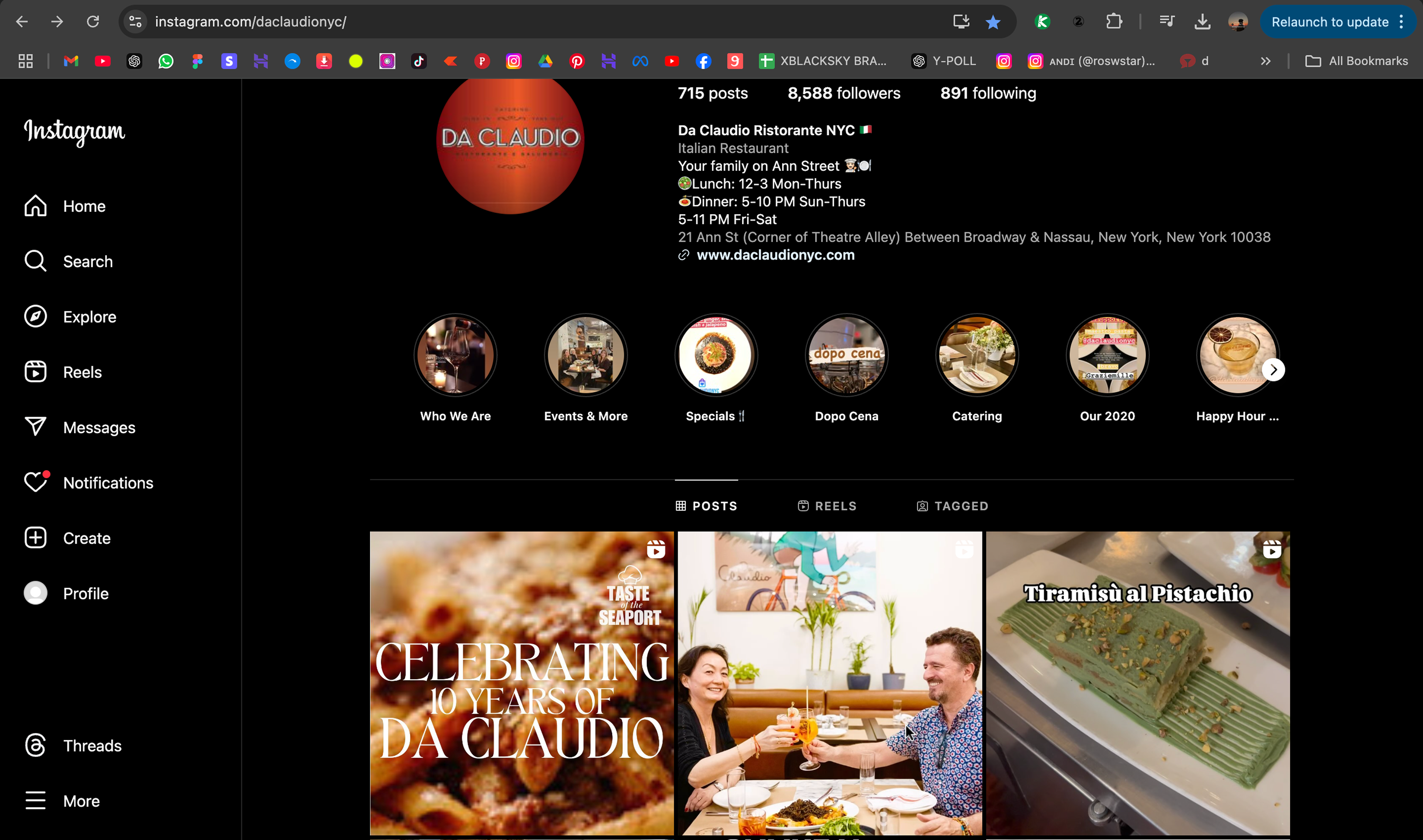
Task: Click the browser Back arrow
Action: click(x=22, y=21)
